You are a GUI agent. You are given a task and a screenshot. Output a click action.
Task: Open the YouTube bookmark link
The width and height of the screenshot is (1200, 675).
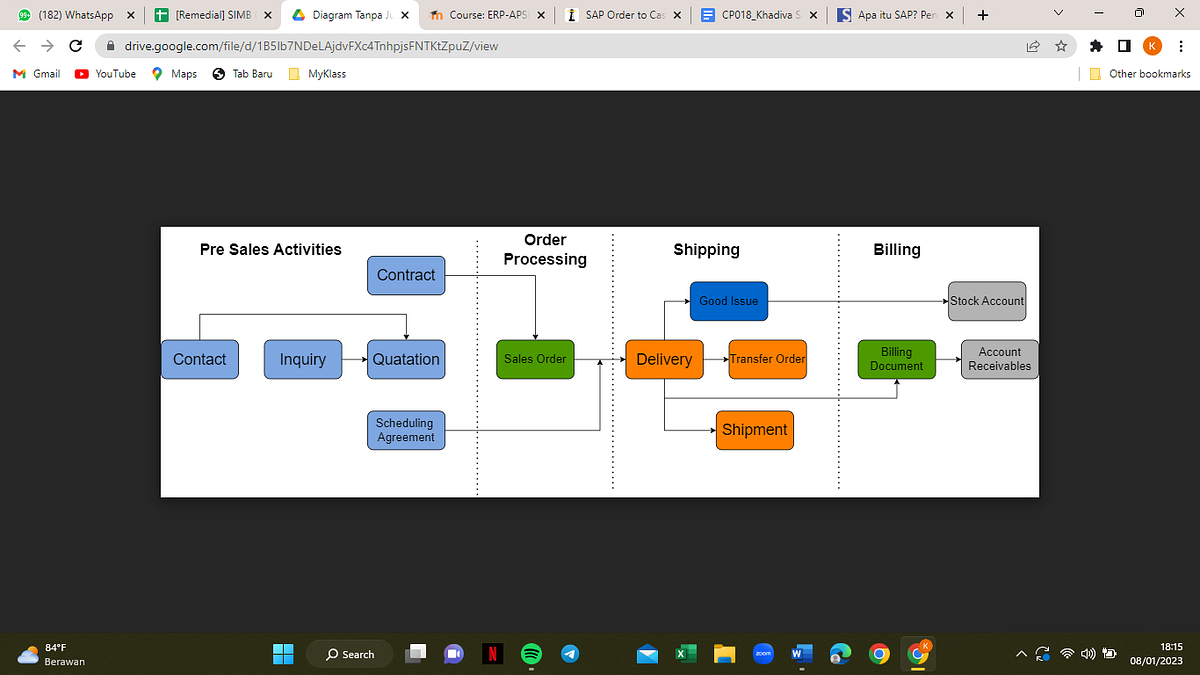tap(104, 73)
